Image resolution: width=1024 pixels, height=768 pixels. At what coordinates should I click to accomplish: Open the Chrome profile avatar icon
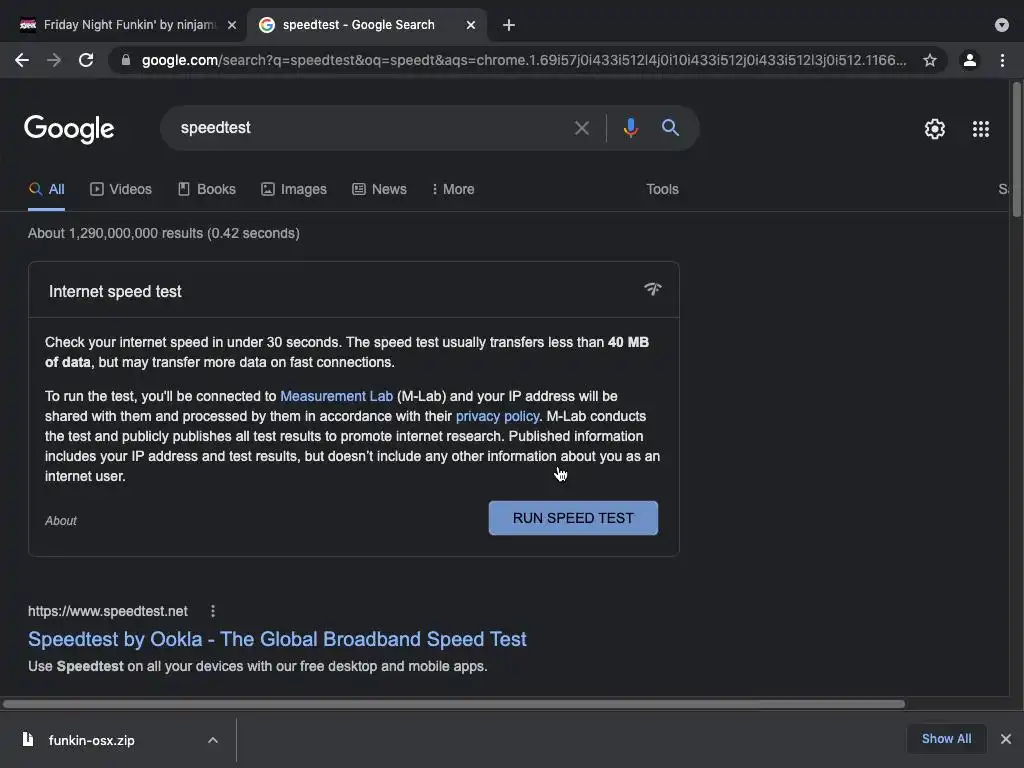pyautogui.click(x=970, y=60)
